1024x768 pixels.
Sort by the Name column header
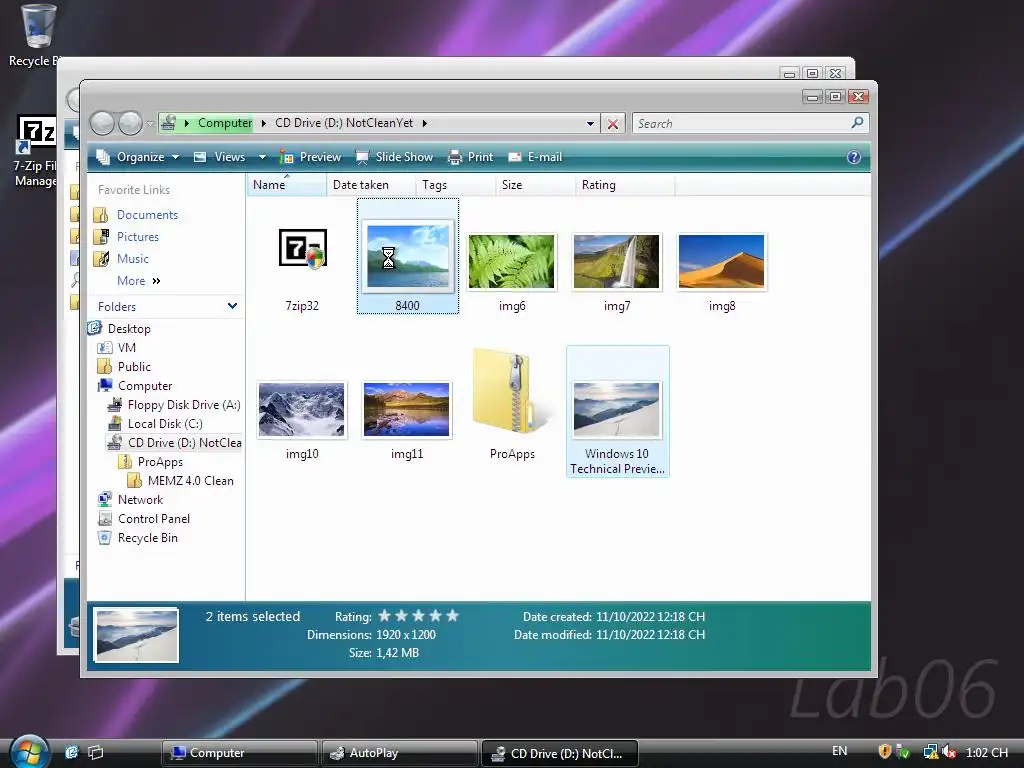click(x=287, y=185)
